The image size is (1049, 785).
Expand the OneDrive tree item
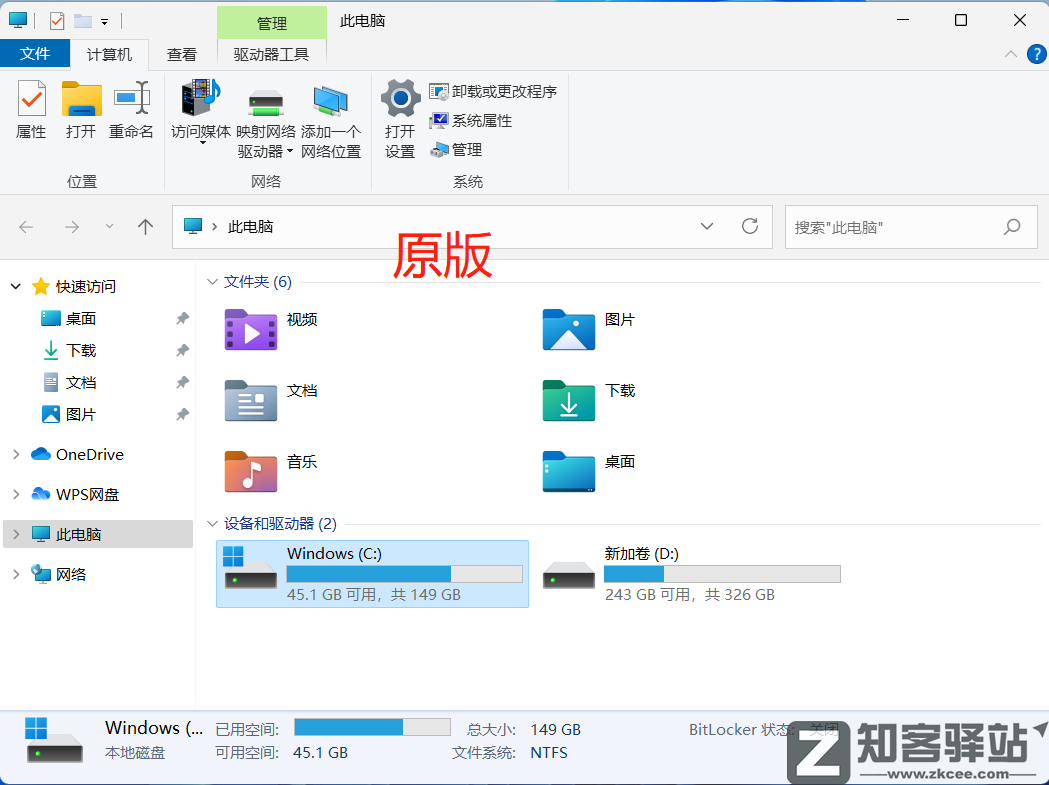(x=16, y=454)
